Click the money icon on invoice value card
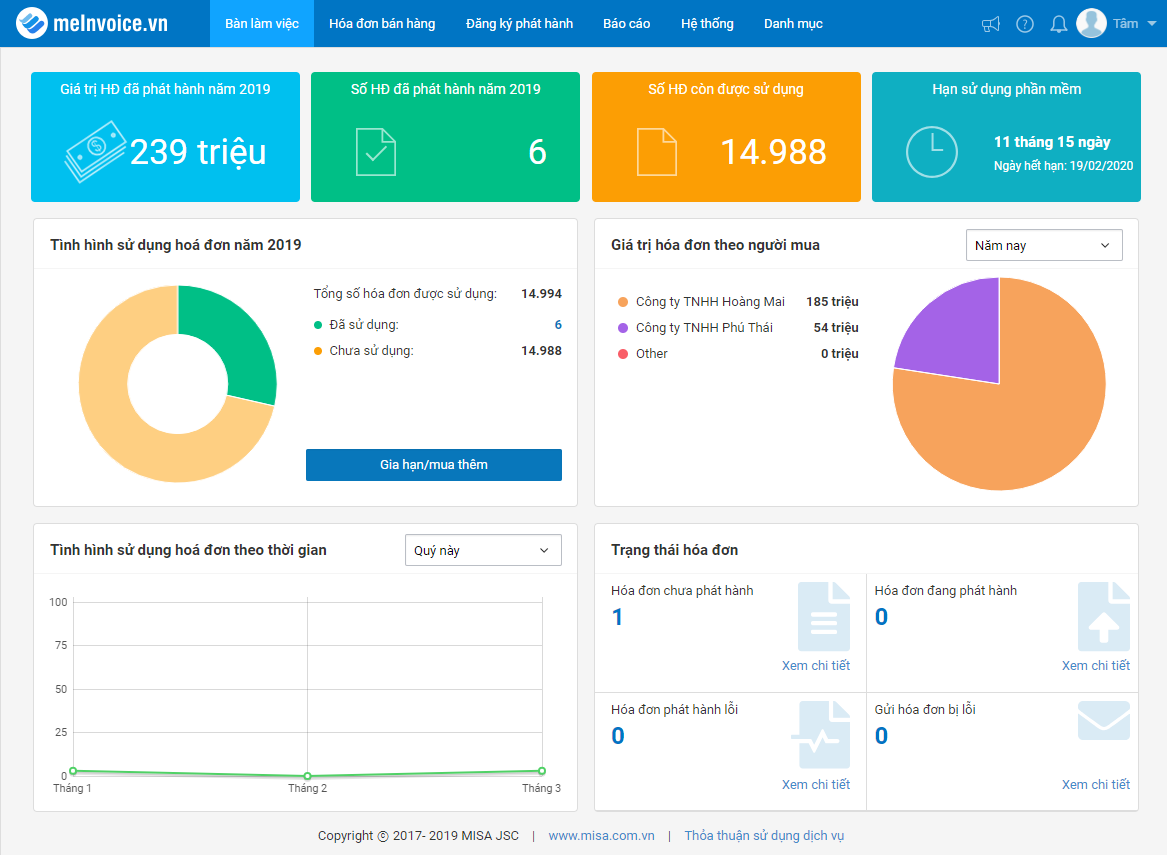 (95, 152)
